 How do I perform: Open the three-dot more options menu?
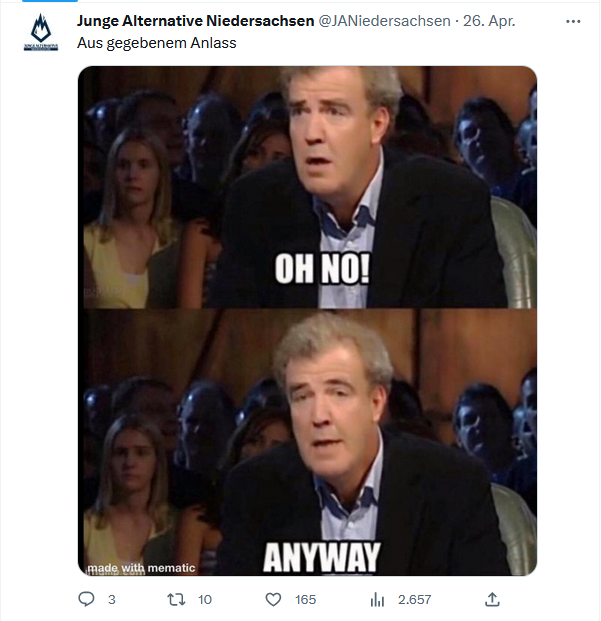573,21
